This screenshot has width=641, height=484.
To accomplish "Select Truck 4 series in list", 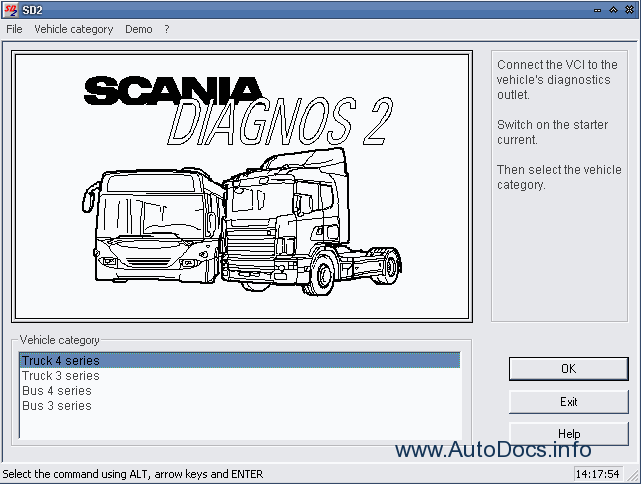I will (x=240, y=361).
